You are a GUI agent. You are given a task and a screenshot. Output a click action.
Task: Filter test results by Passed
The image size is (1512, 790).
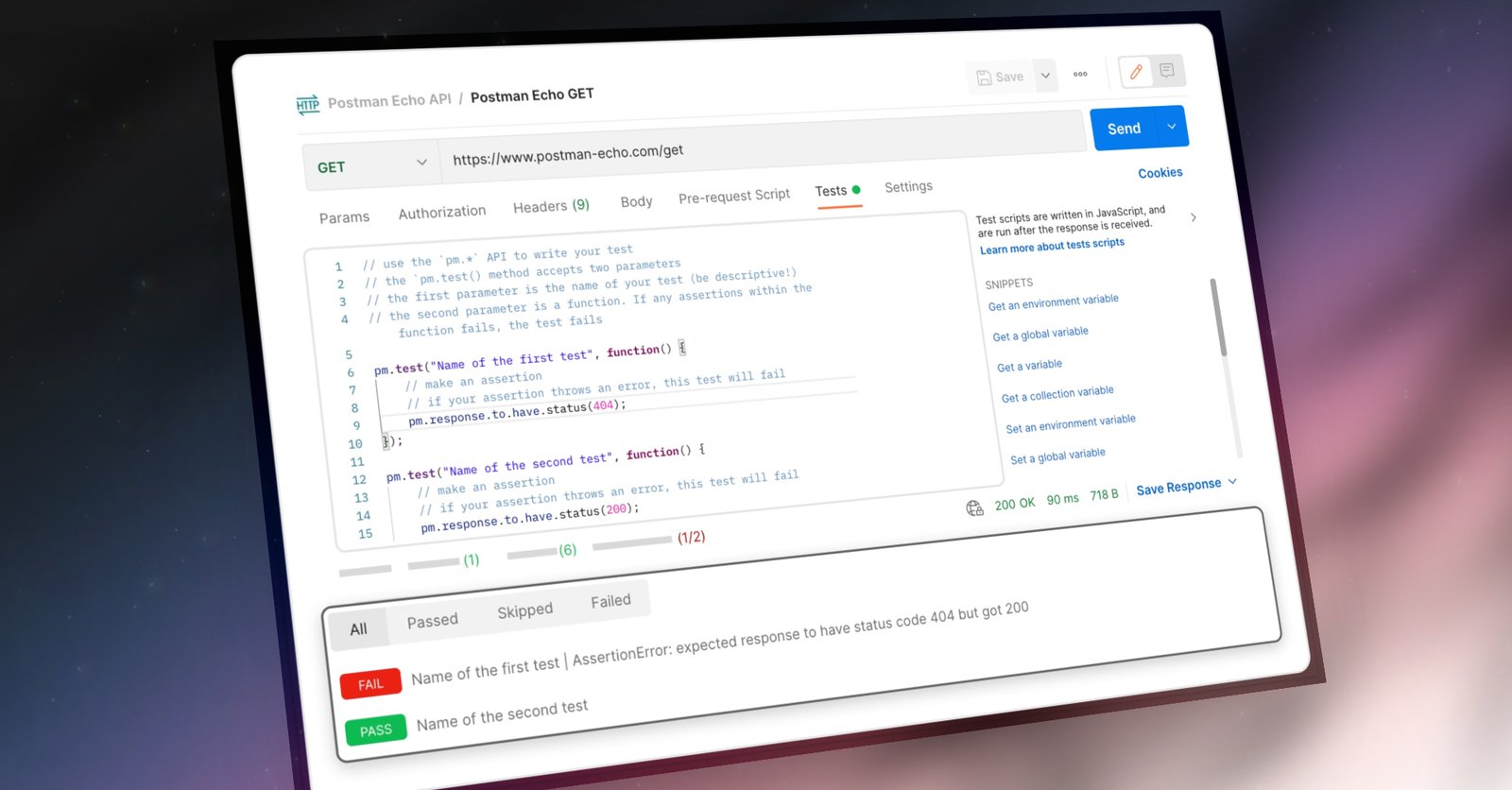tap(432, 621)
